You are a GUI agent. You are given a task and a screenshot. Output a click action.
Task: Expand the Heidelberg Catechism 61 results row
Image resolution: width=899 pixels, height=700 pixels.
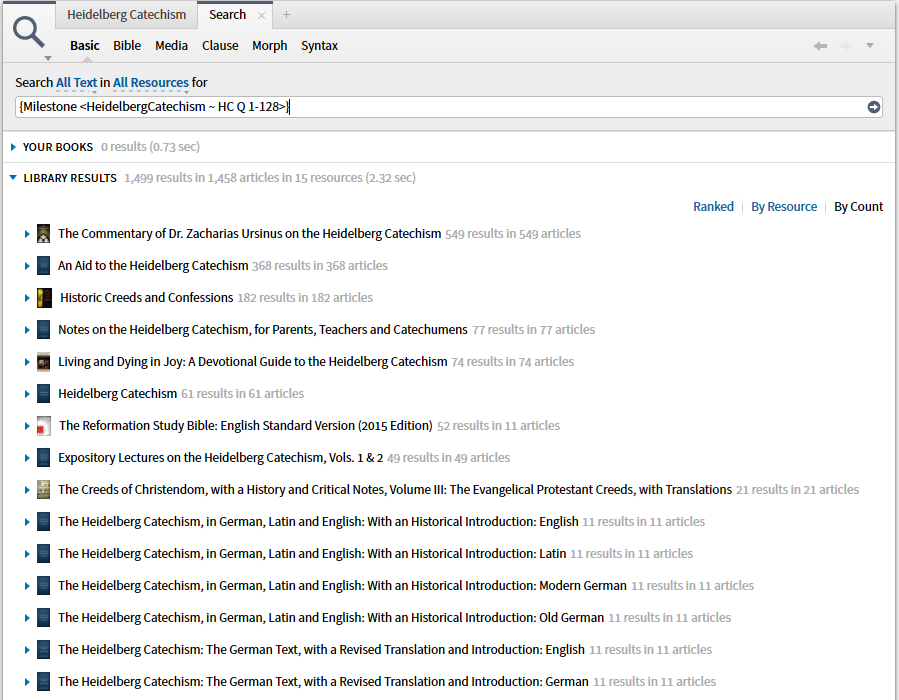click(27, 394)
